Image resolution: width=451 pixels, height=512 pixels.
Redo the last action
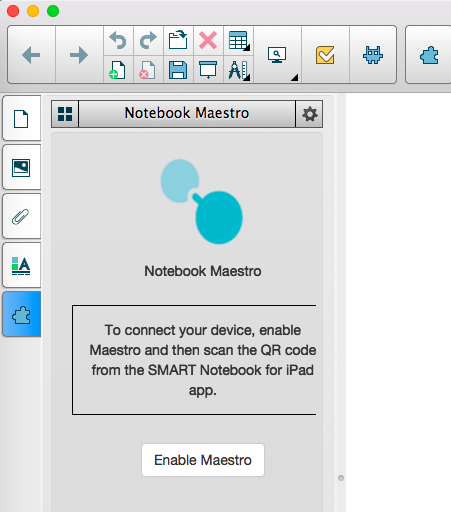[x=148, y=40]
